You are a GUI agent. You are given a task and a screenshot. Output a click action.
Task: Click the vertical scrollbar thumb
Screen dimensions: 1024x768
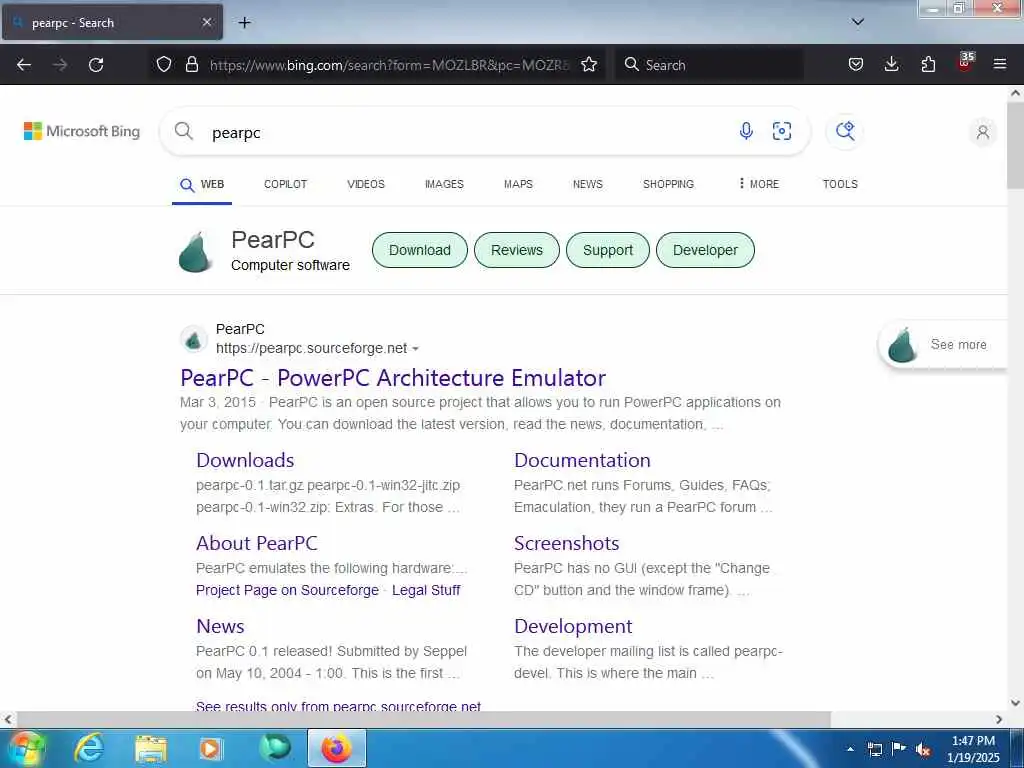click(1015, 144)
